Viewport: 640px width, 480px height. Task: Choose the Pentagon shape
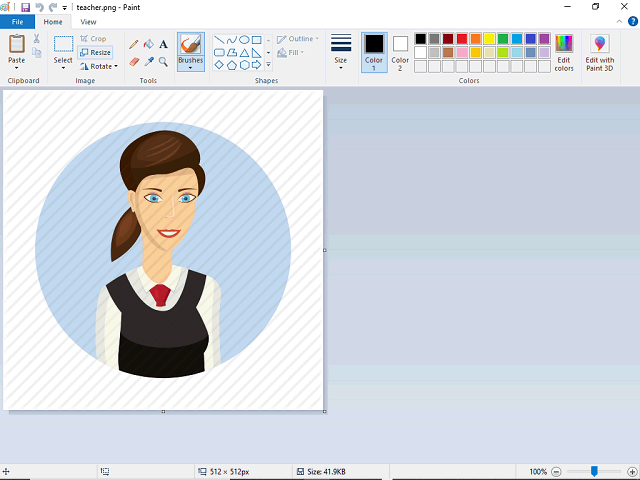tap(232, 65)
